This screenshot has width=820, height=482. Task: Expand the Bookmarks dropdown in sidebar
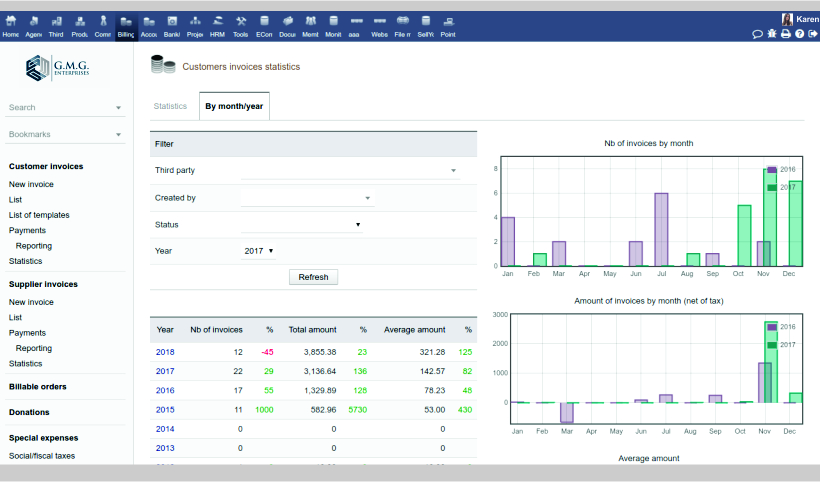coord(118,134)
